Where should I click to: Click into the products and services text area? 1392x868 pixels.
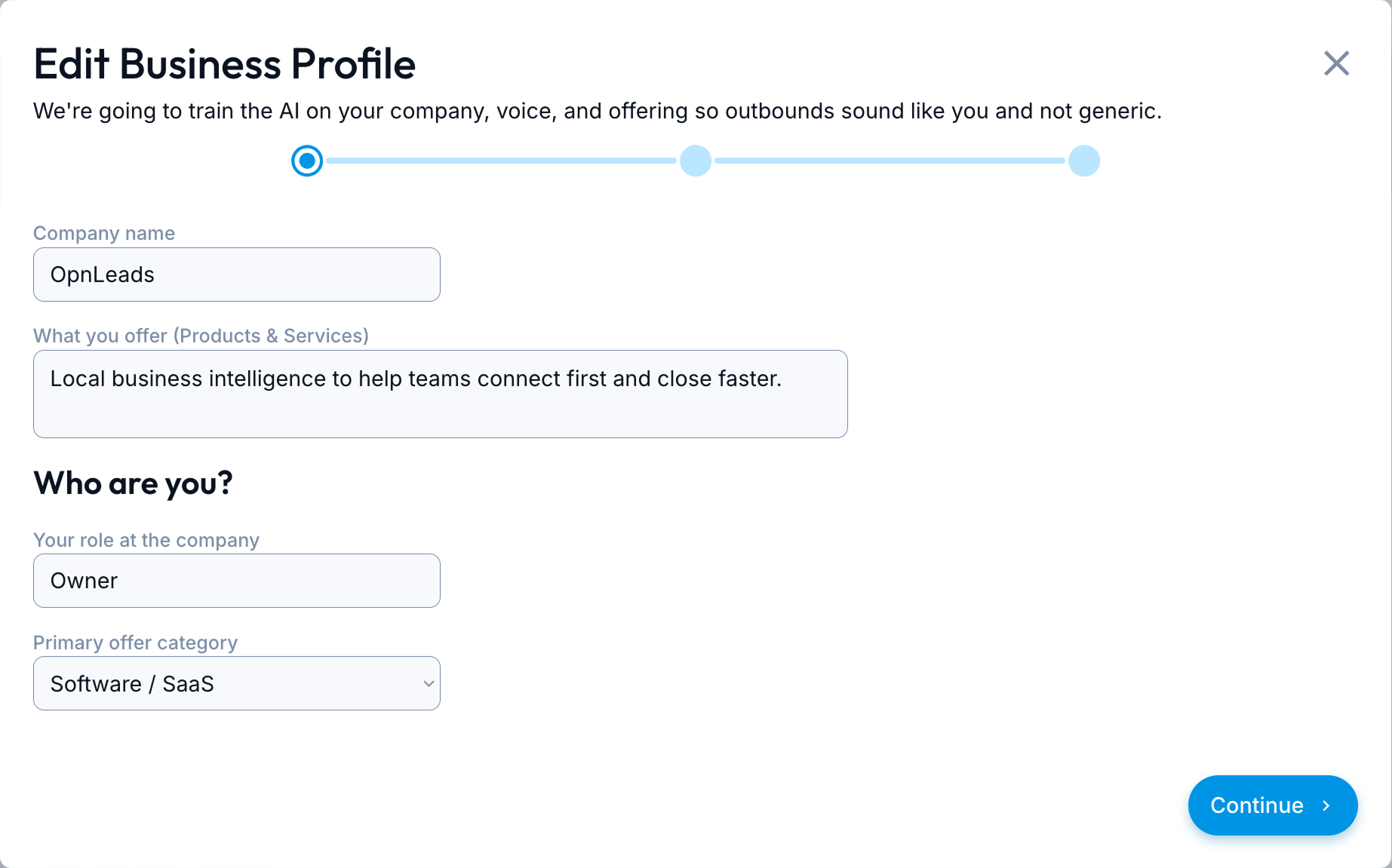[x=440, y=394]
